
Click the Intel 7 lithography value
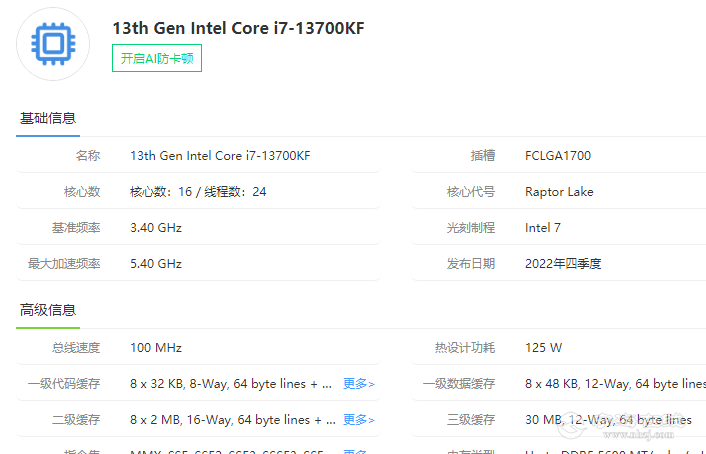(543, 227)
